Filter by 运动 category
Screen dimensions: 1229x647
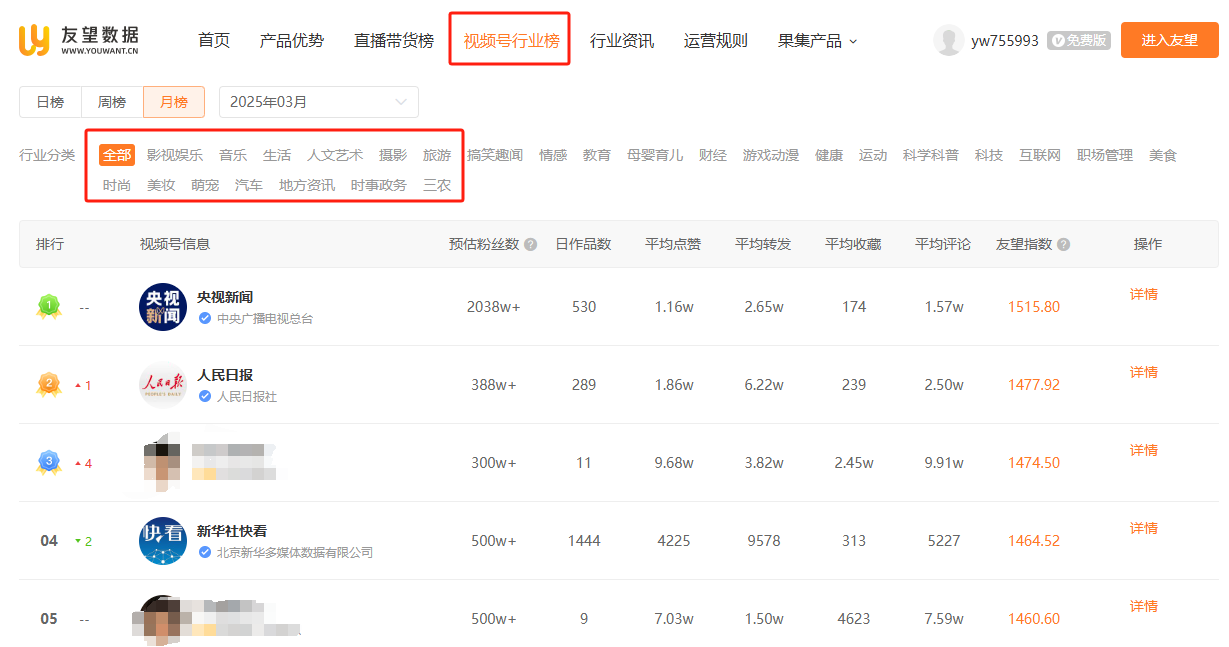pos(873,155)
